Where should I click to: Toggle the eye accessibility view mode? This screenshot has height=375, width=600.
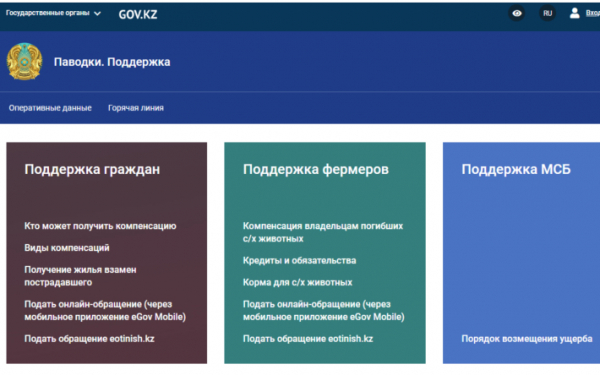(x=517, y=13)
